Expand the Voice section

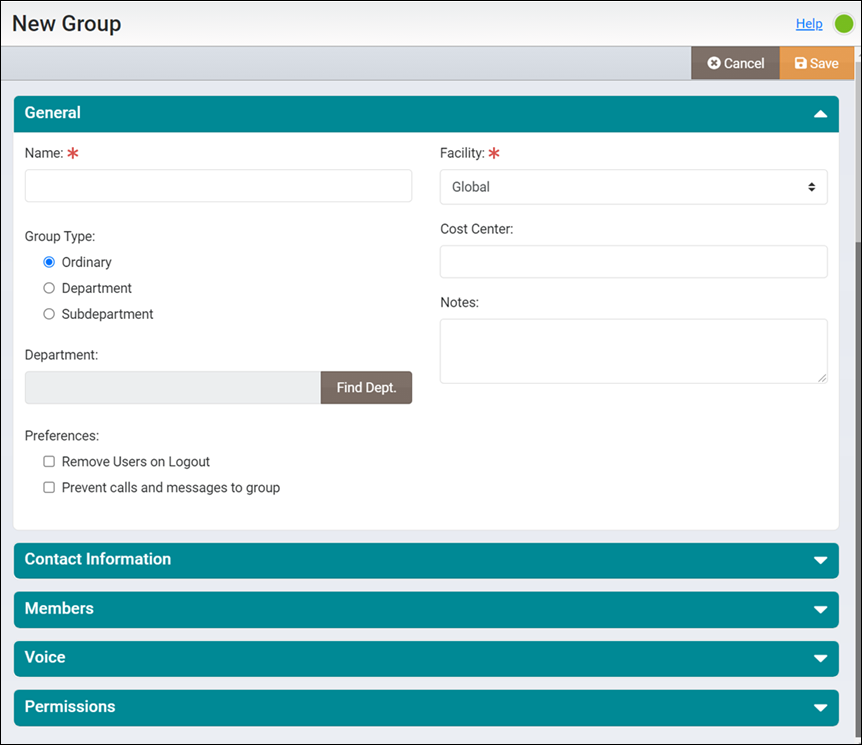coord(820,658)
